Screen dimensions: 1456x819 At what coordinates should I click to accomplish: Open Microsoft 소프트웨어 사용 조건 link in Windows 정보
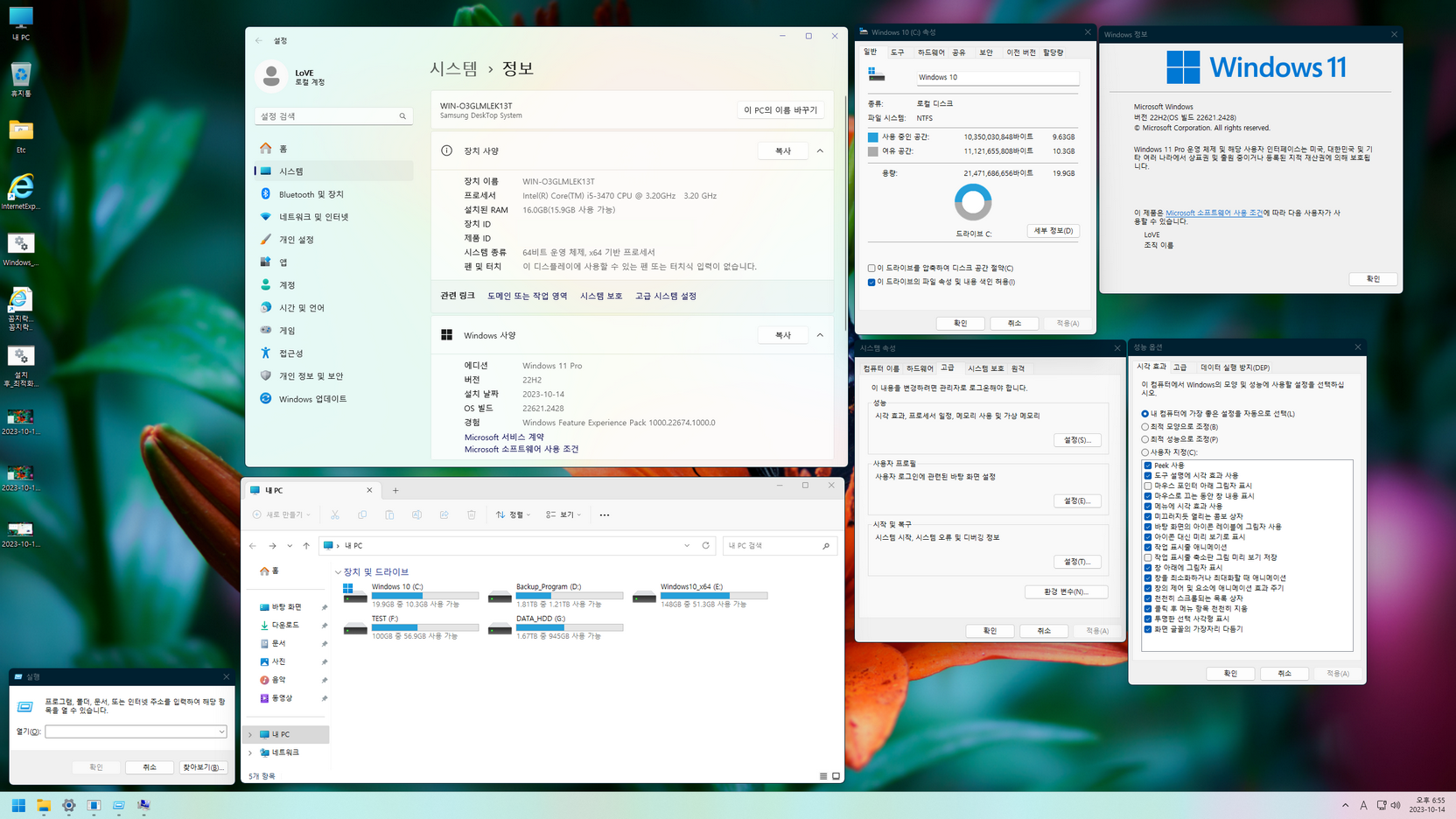(x=1214, y=213)
